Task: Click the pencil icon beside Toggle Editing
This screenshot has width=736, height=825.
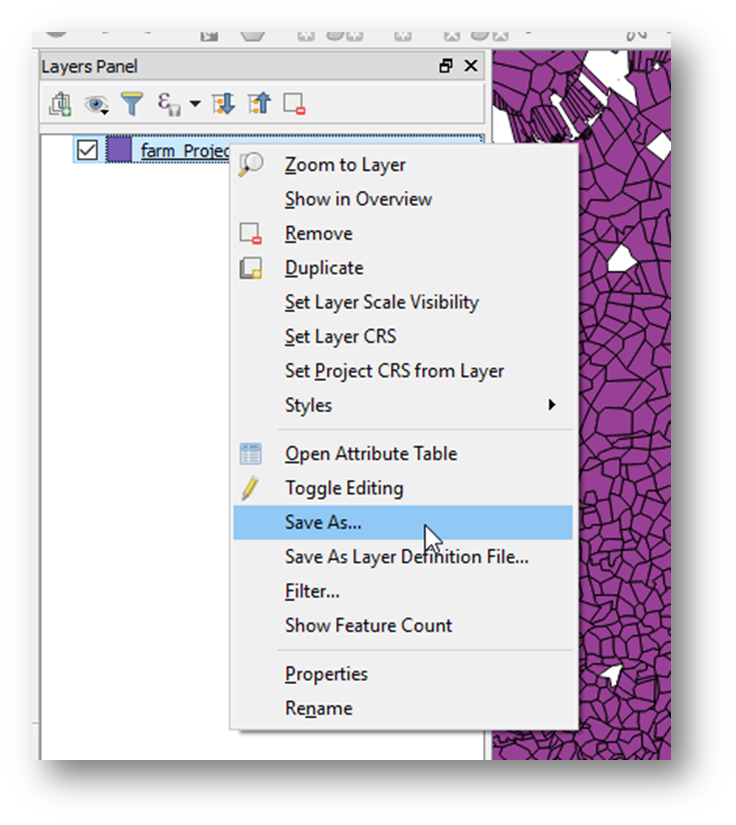Action: (x=250, y=488)
